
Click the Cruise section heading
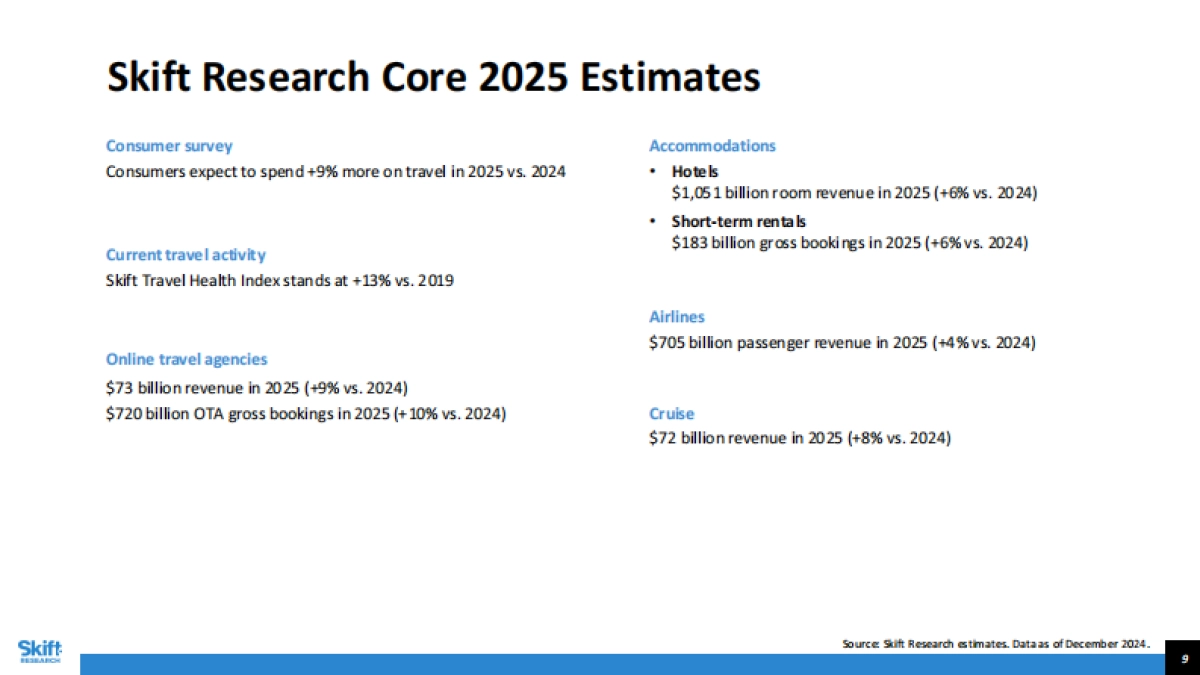671,414
